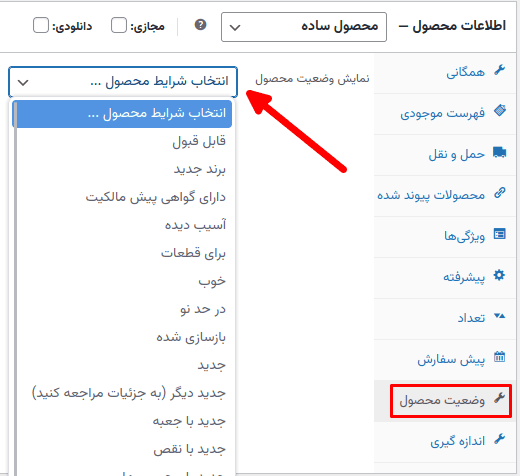Click the wrench icon beside همگانی
The height and width of the screenshot is (476, 520).
tap(500, 70)
